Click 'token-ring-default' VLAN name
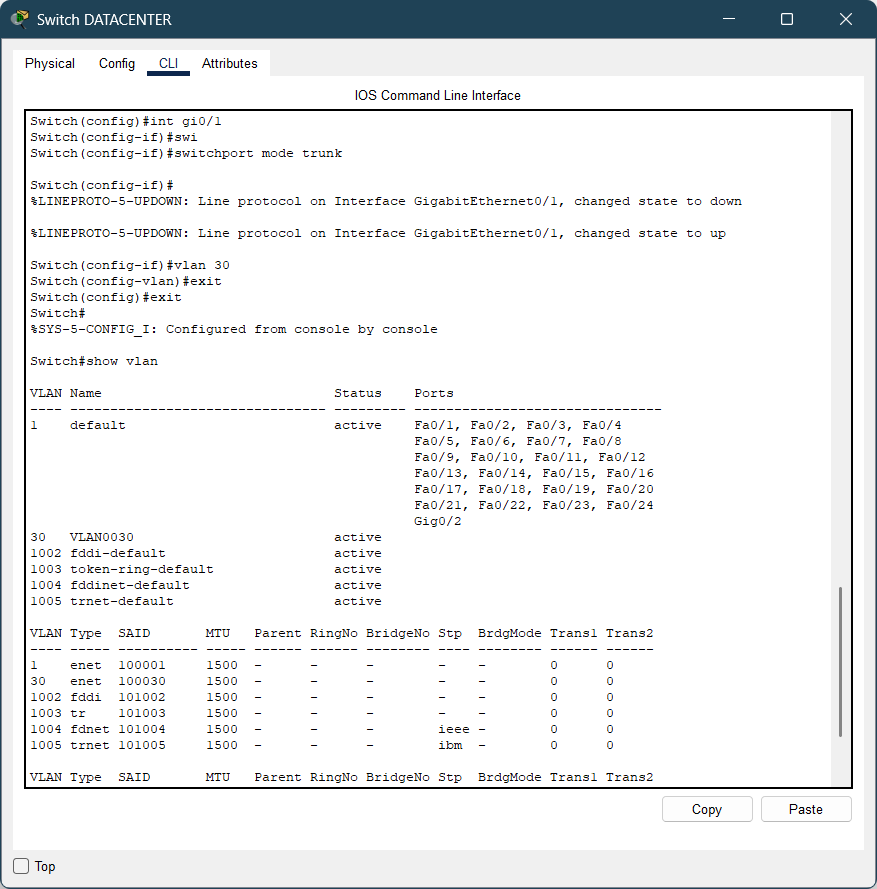 142,569
